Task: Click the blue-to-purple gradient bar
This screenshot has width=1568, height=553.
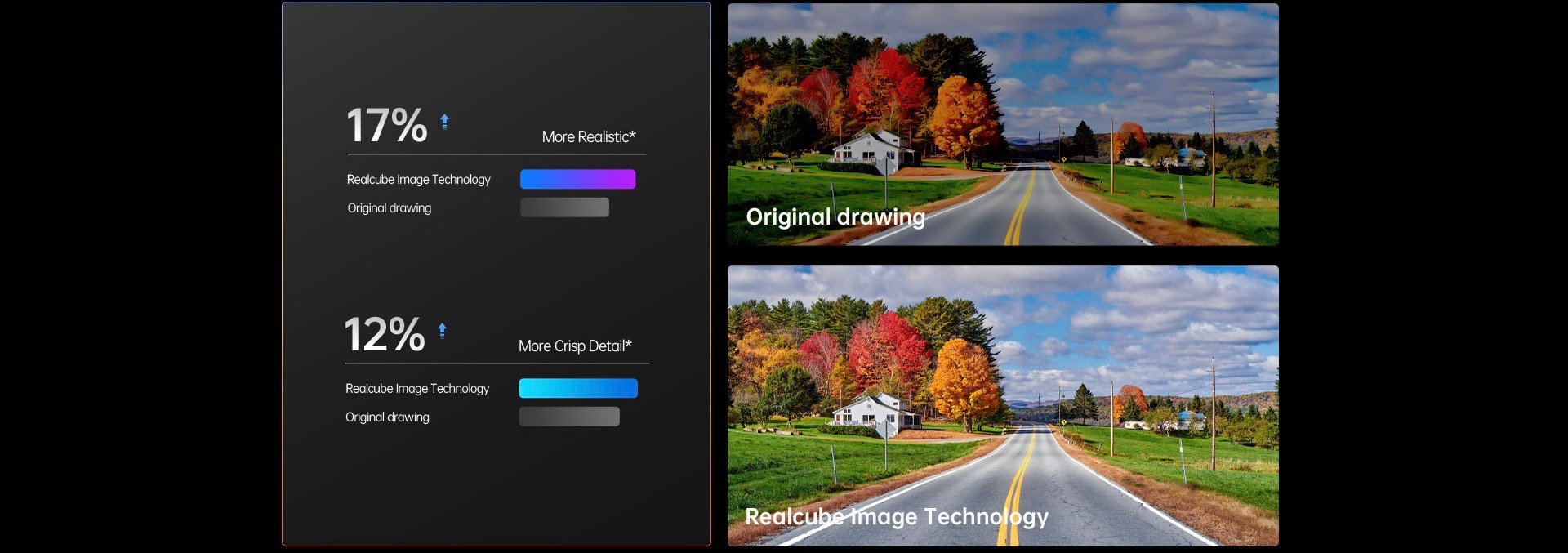Action: pos(577,179)
